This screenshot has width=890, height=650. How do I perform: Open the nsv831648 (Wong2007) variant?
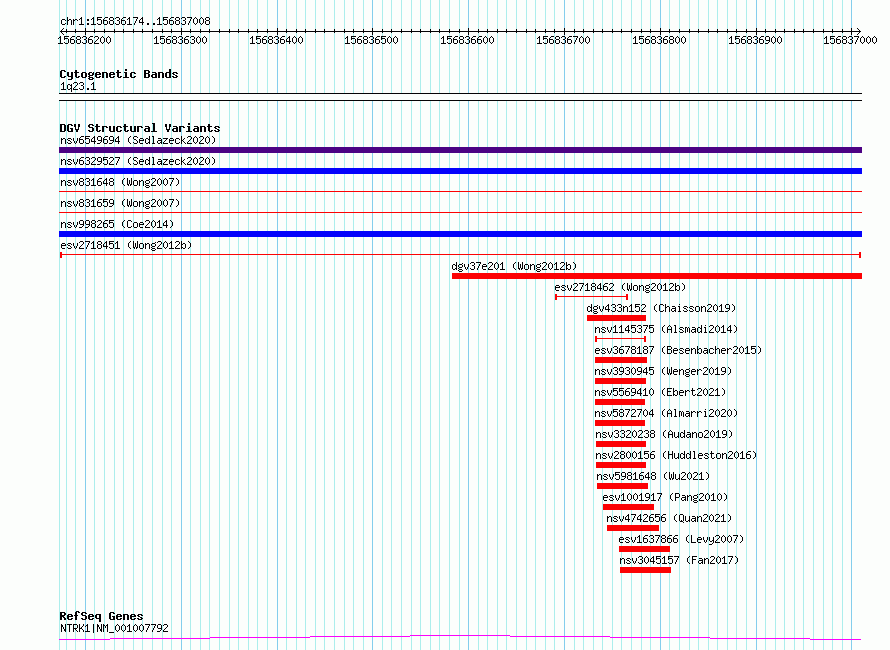(120, 182)
